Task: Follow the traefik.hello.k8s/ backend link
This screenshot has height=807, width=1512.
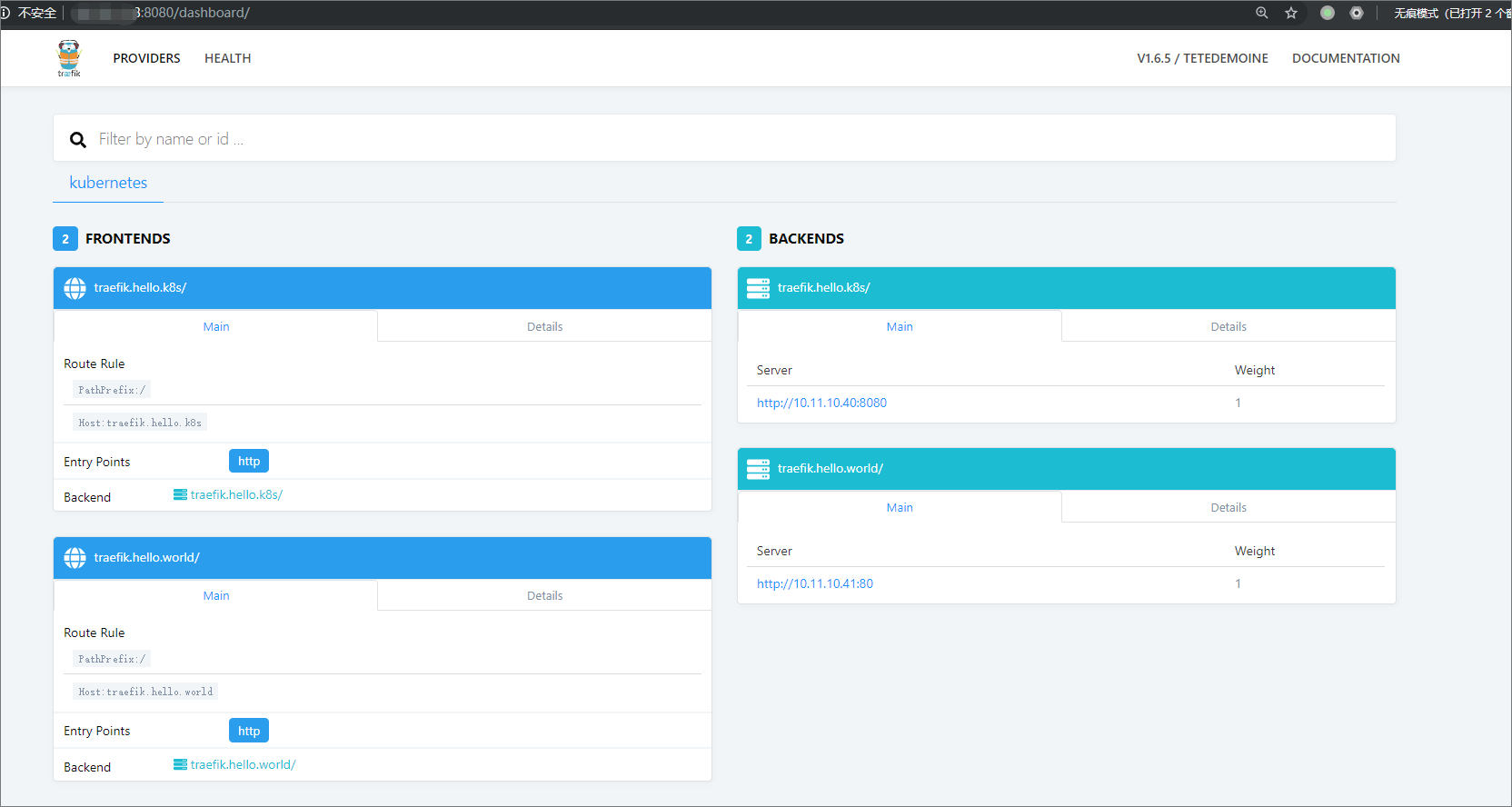Action: tap(236, 494)
